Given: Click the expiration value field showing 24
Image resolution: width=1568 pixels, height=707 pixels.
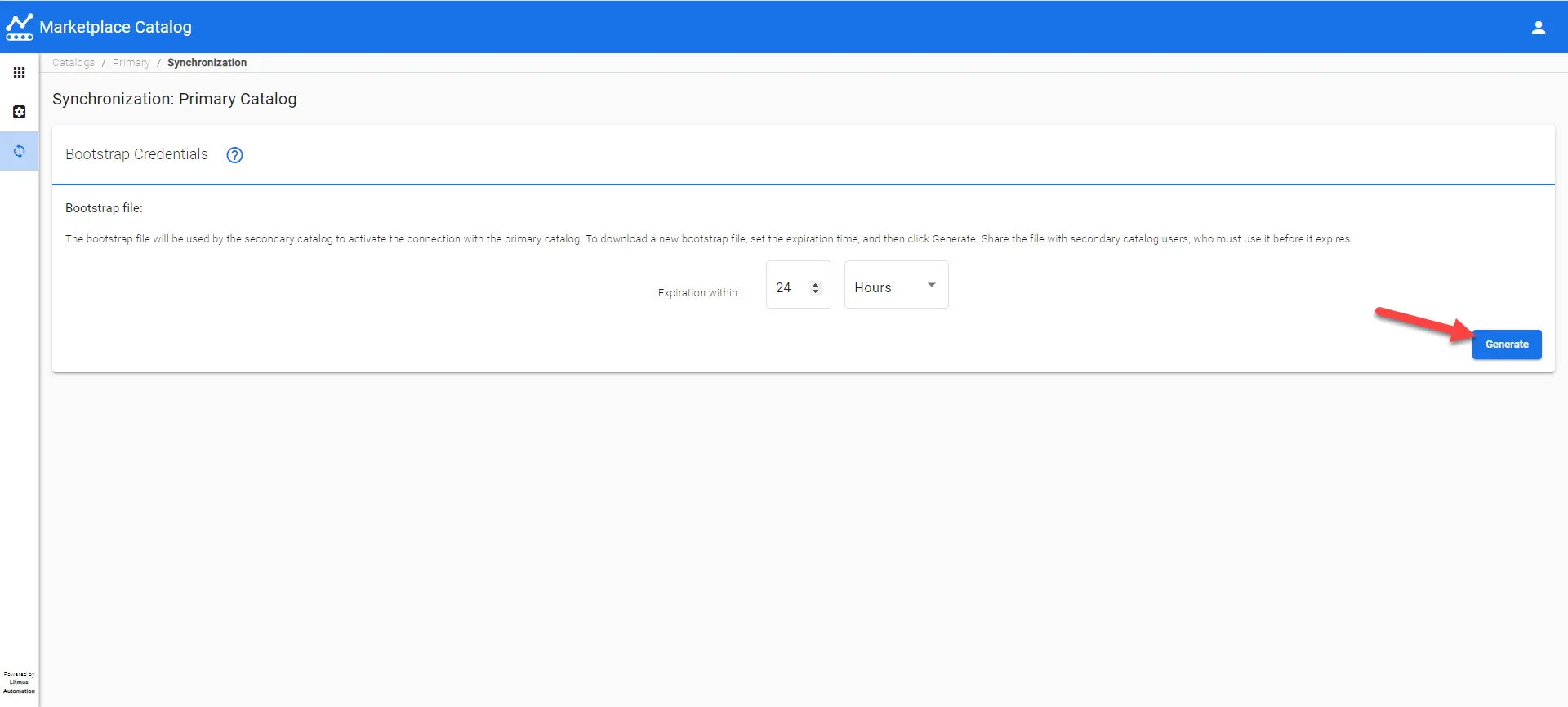Looking at the screenshot, I should [798, 285].
